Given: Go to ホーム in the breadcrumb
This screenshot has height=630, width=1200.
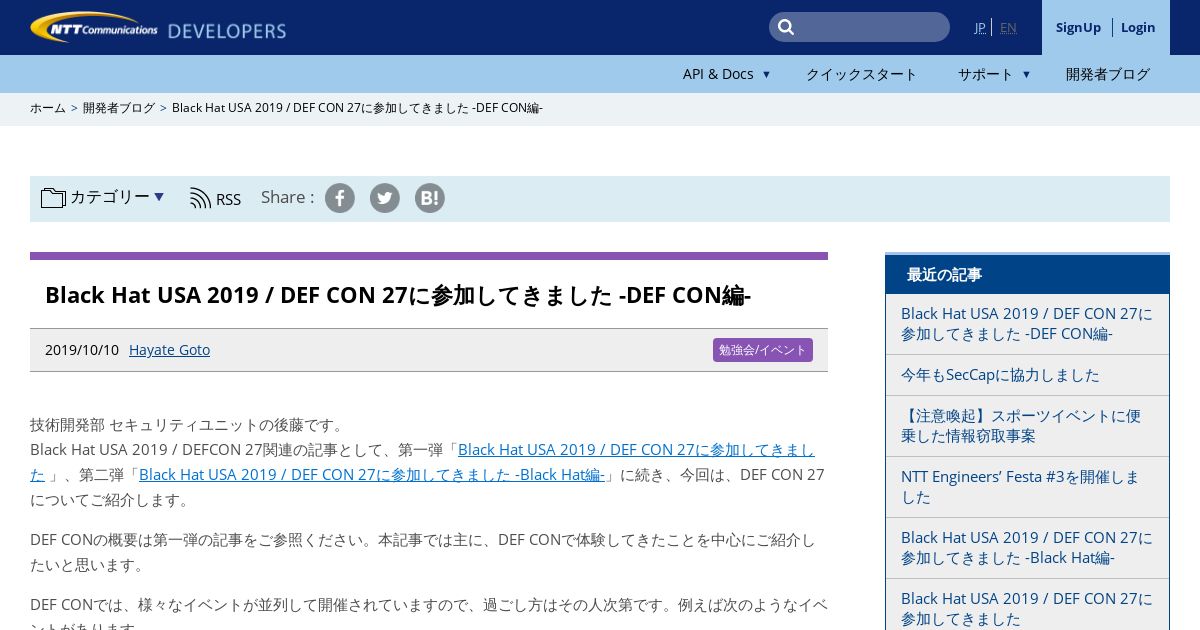Looking at the screenshot, I should tap(48, 108).
